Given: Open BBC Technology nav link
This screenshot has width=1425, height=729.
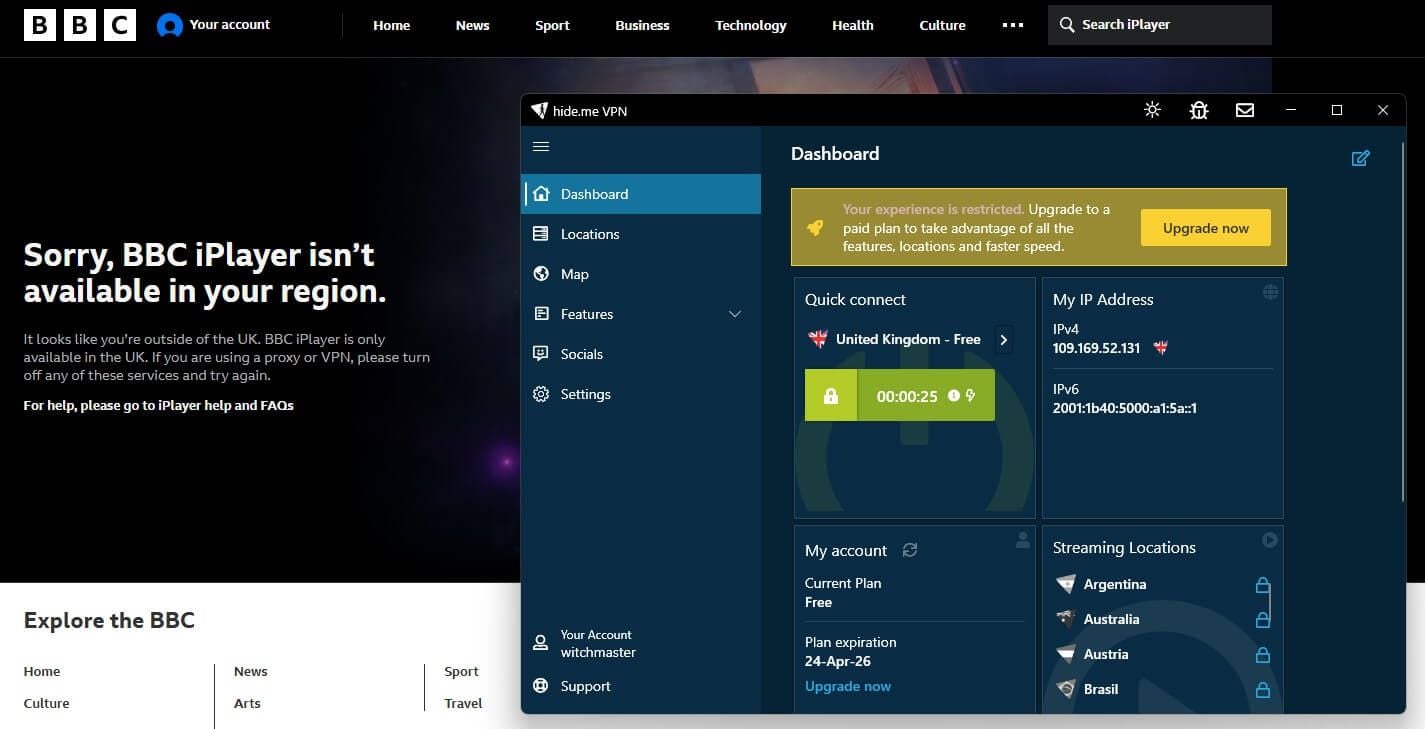Looking at the screenshot, I should click(751, 25).
